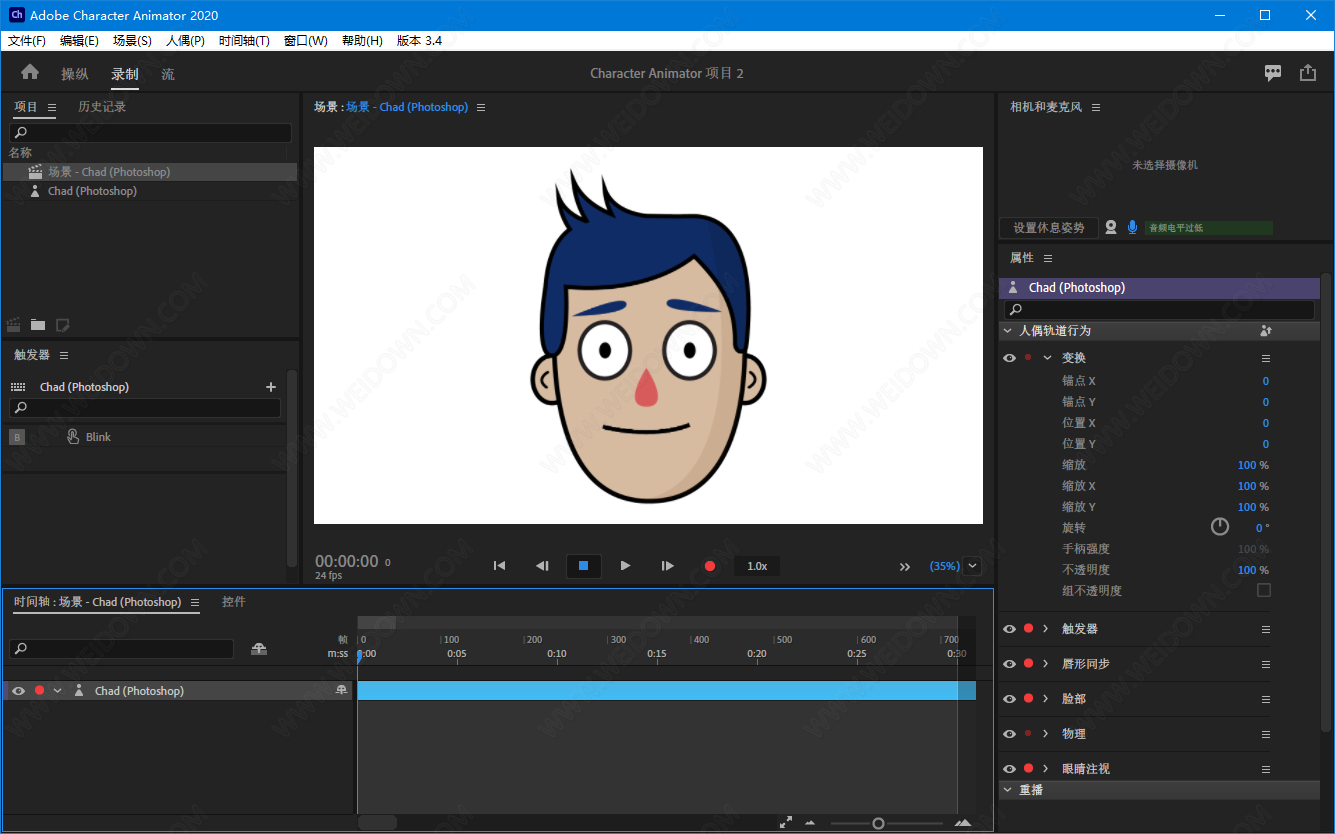The height and width of the screenshot is (834, 1335).
Task: Open the 人偶(P) menu
Action: click(185, 41)
